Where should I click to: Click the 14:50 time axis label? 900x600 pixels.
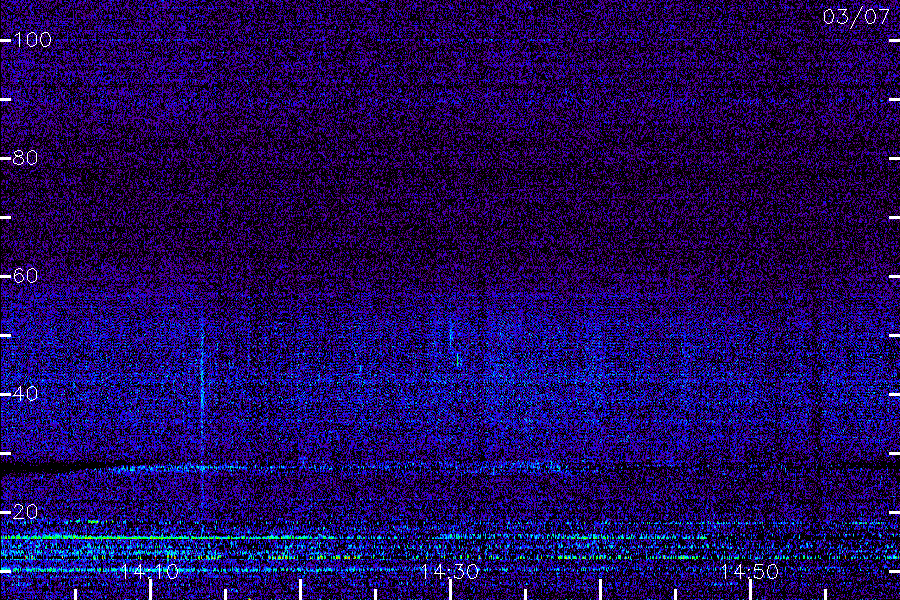[x=750, y=572]
